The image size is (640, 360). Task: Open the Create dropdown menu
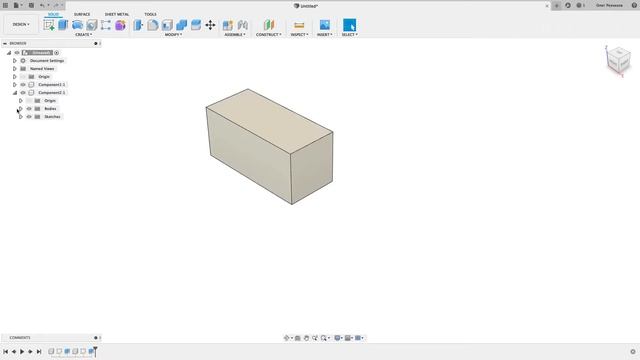pyautogui.click(x=83, y=35)
